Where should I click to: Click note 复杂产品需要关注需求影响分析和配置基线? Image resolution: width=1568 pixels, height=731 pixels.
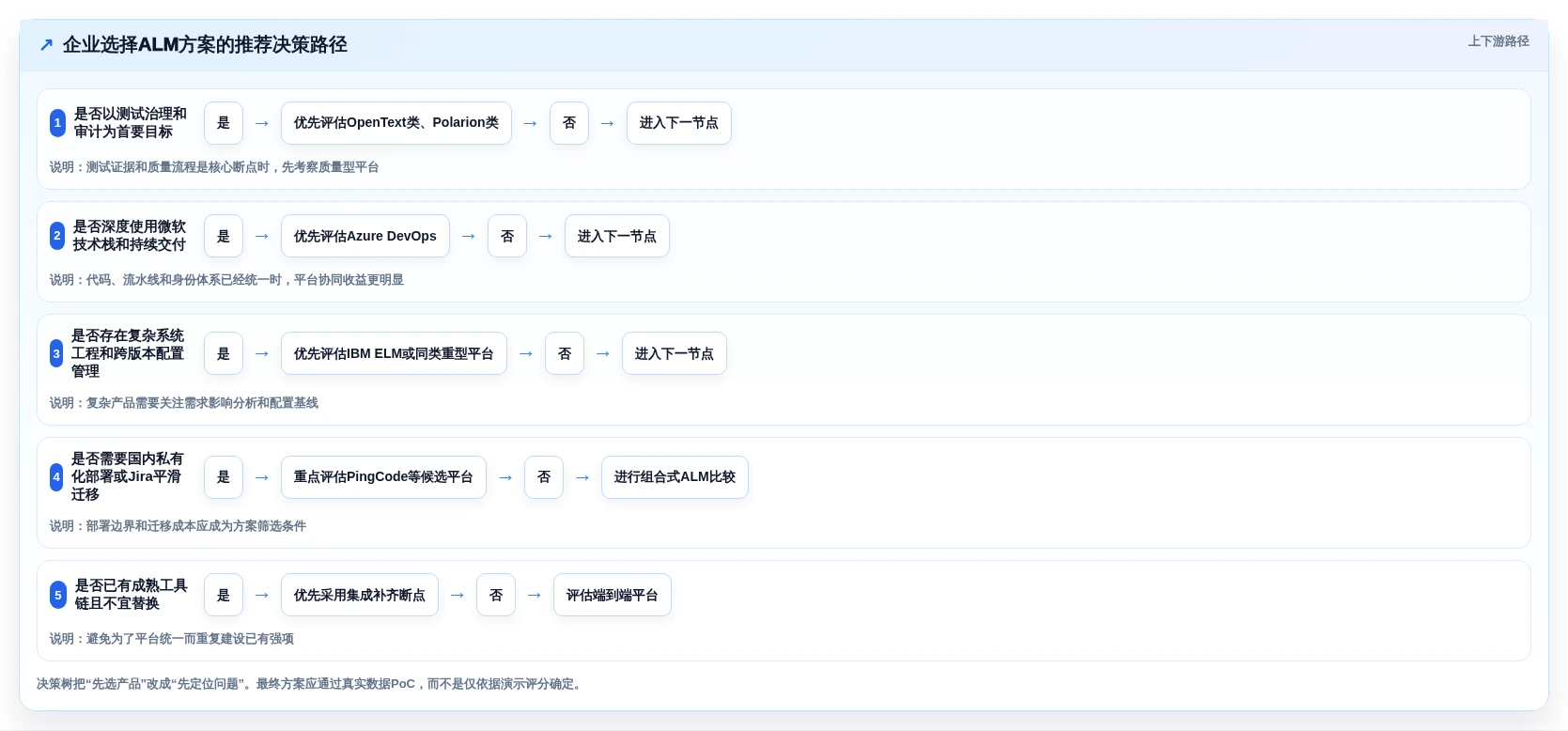click(184, 403)
